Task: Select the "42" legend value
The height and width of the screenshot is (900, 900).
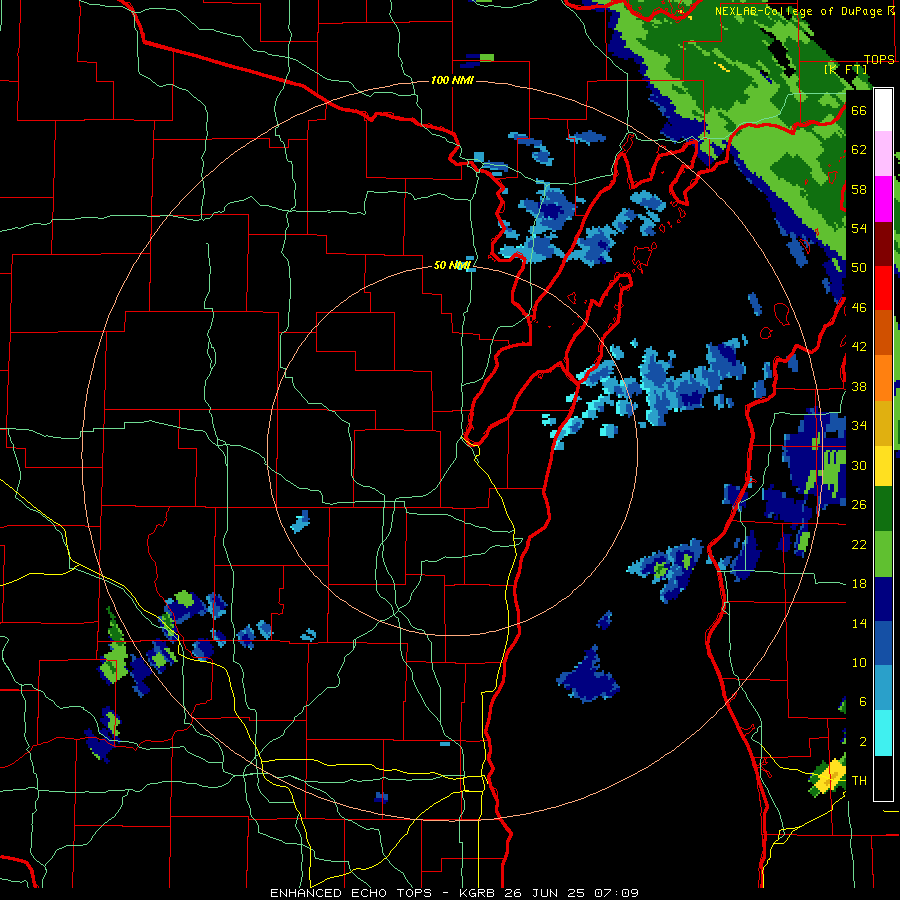Action: 859,347
